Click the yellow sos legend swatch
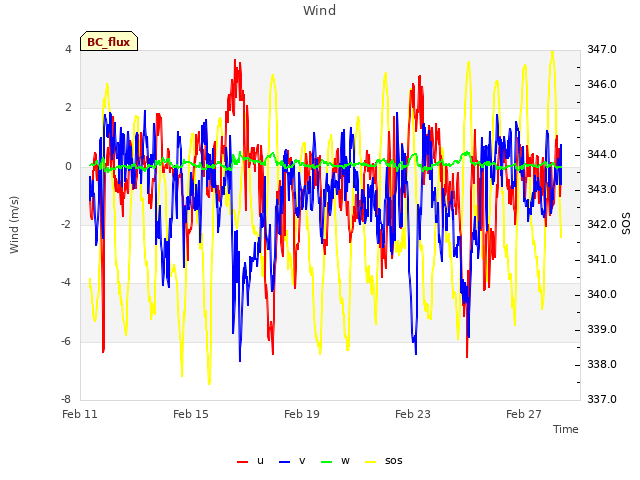 [370, 462]
